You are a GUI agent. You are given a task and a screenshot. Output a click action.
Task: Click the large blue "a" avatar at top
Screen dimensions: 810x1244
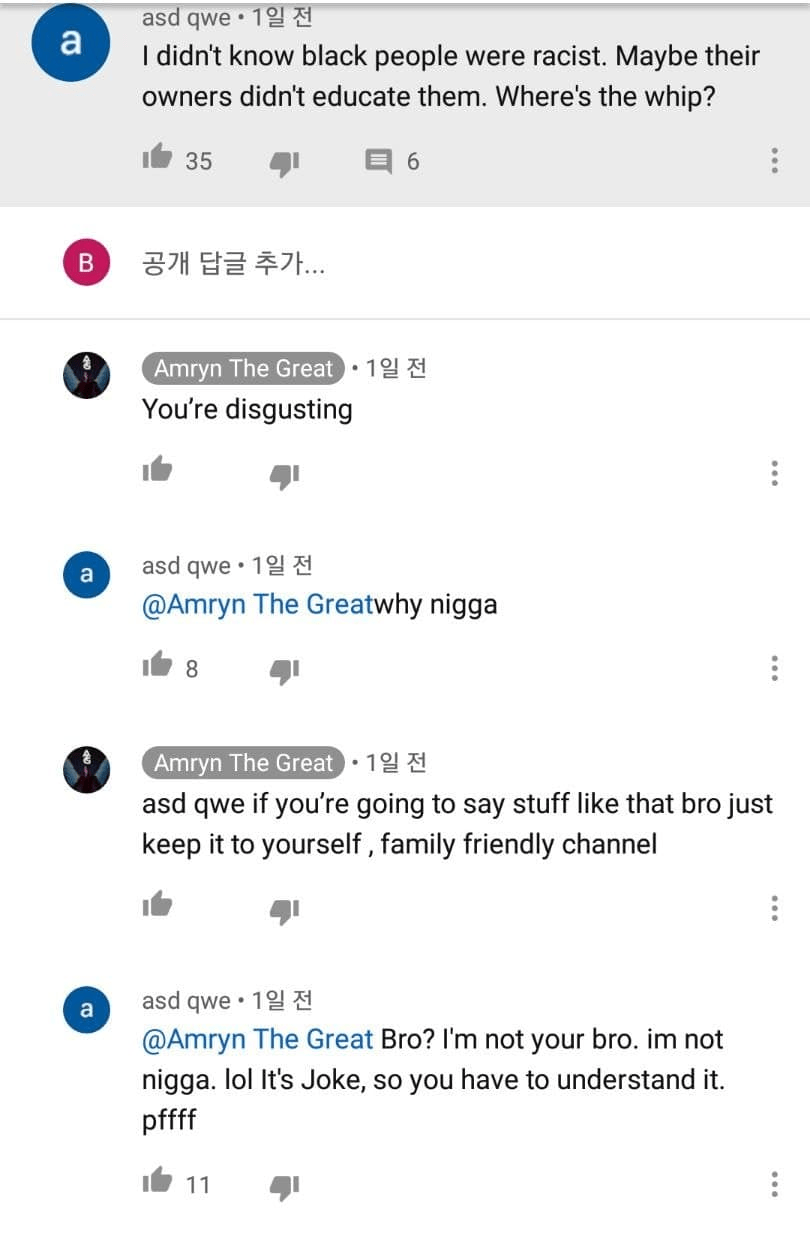click(x=70, y=44)
